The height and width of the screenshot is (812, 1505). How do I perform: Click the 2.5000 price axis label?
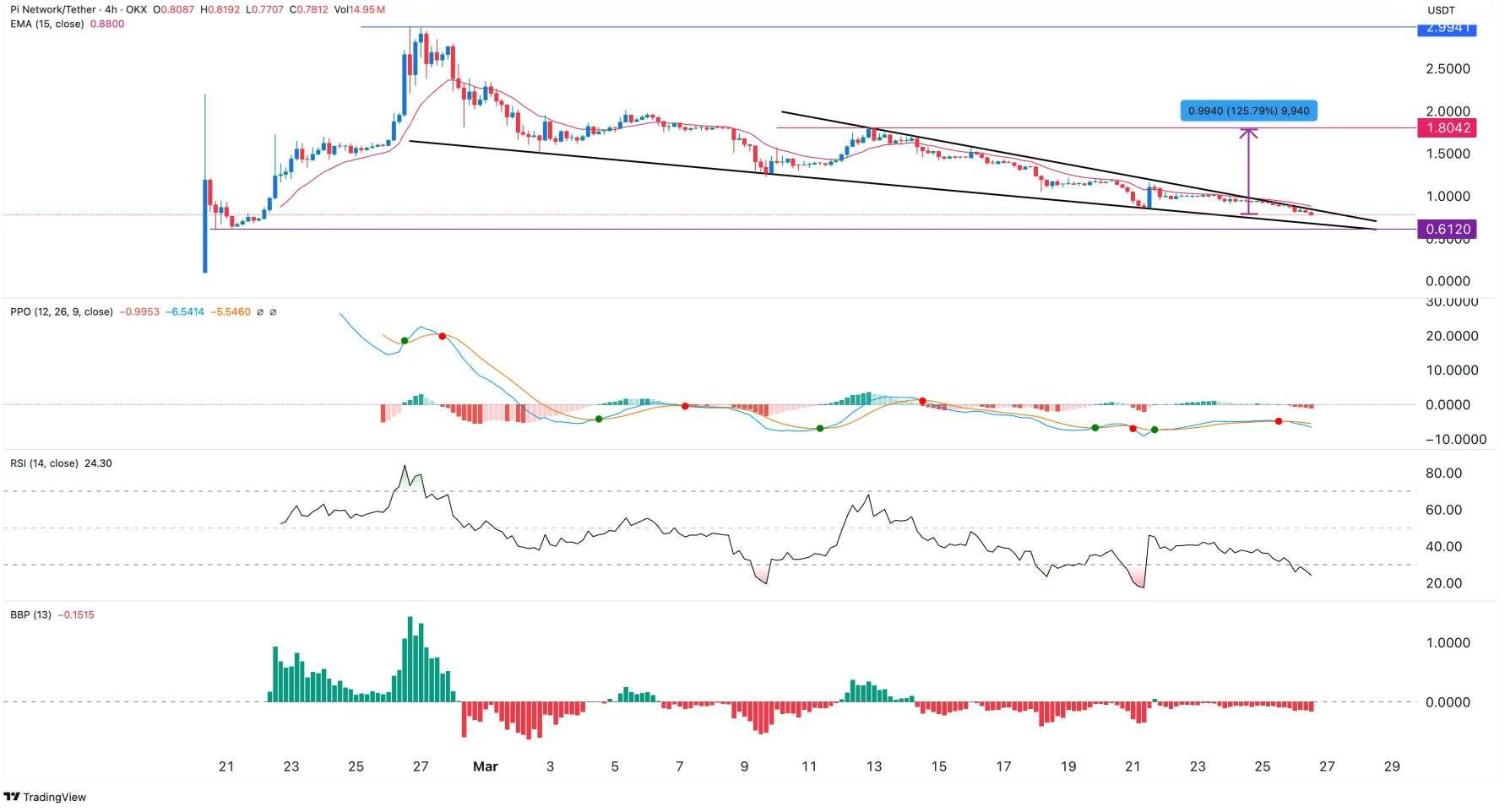(x=1448, y=69)
